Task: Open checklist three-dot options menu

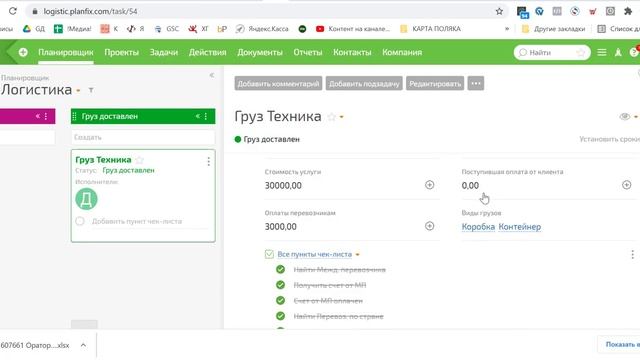Action: (632, 255)
